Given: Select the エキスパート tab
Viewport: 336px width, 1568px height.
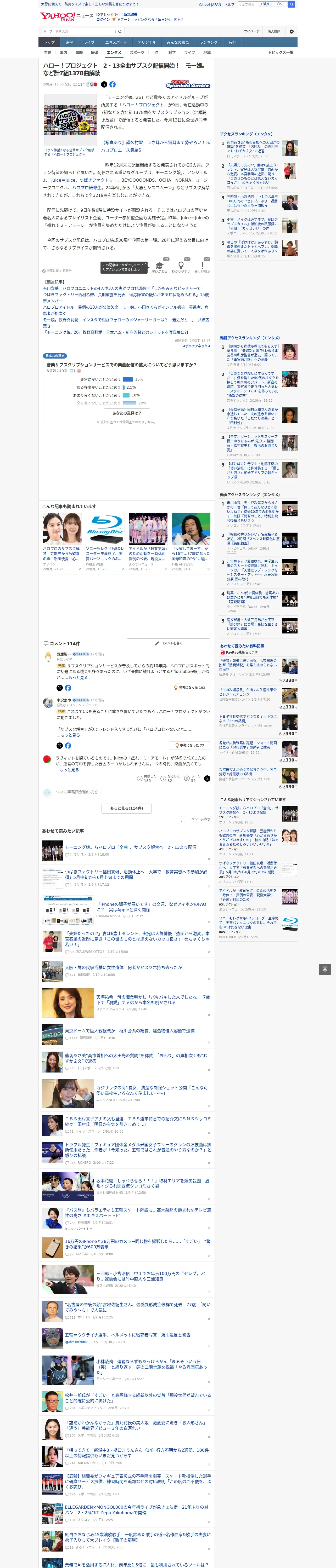Looking at the screenshot, I should tap(116, 42).
